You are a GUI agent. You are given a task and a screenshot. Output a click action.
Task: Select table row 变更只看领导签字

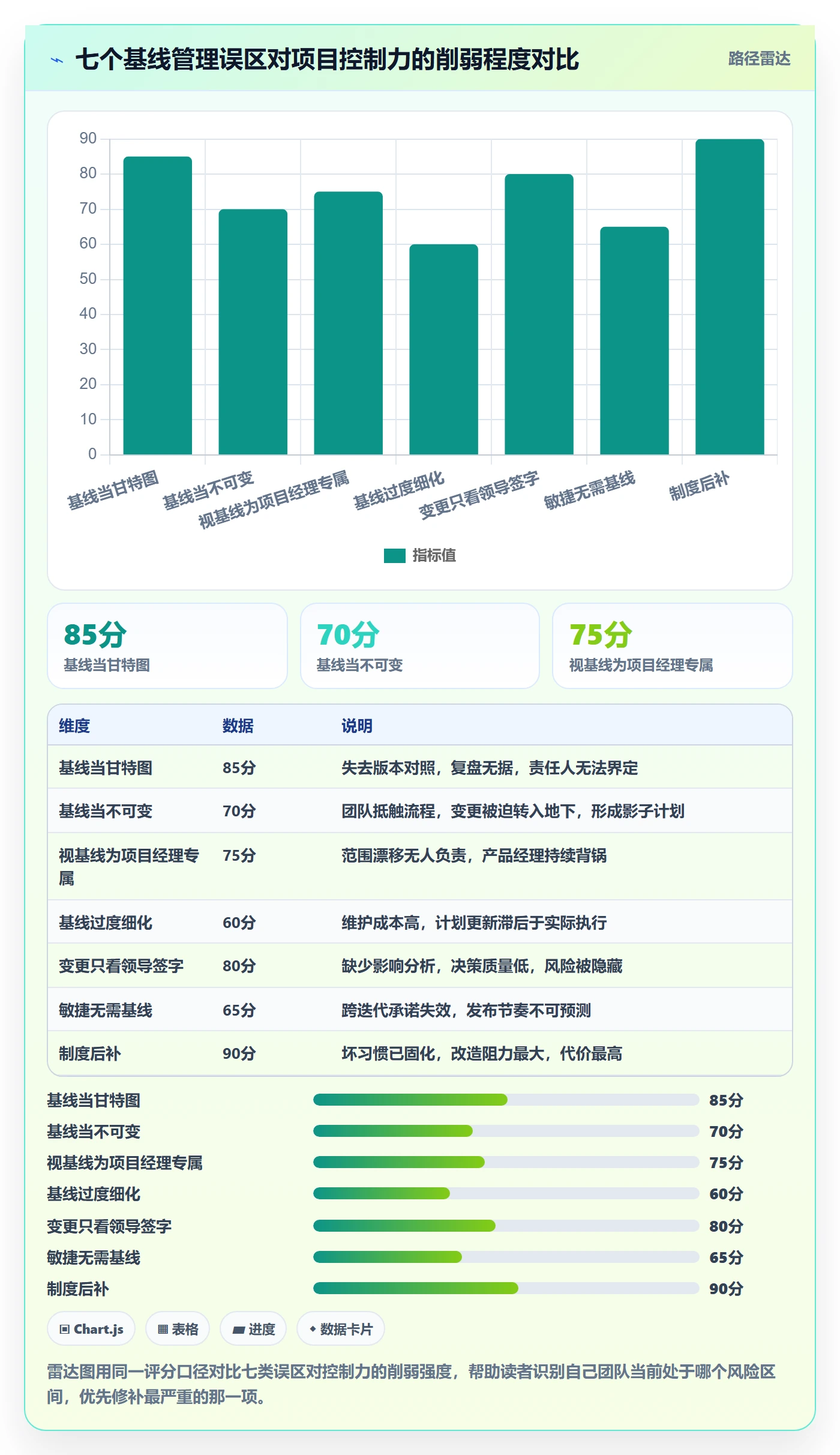420,966
